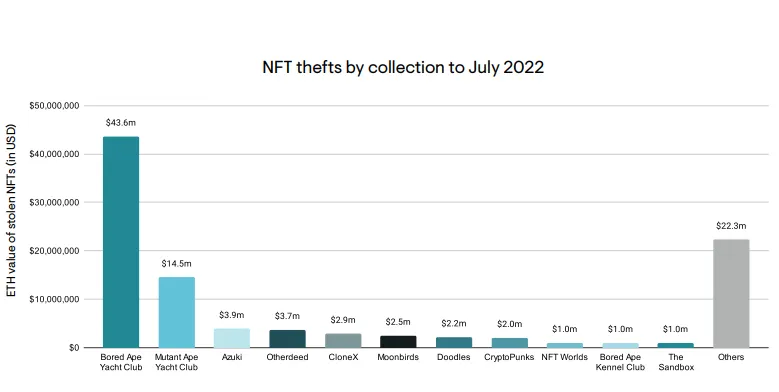The width and height of the screenshot is (779, 392).
Task: Click the grey CloneX bar
Action: pos(343,340)
